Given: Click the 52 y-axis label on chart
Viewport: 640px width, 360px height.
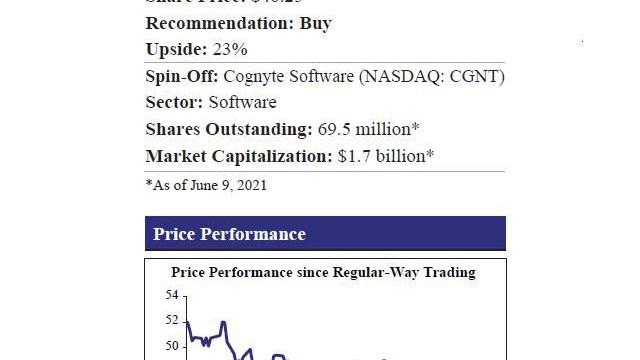Looking at the screenshot, I should point(172,320).
